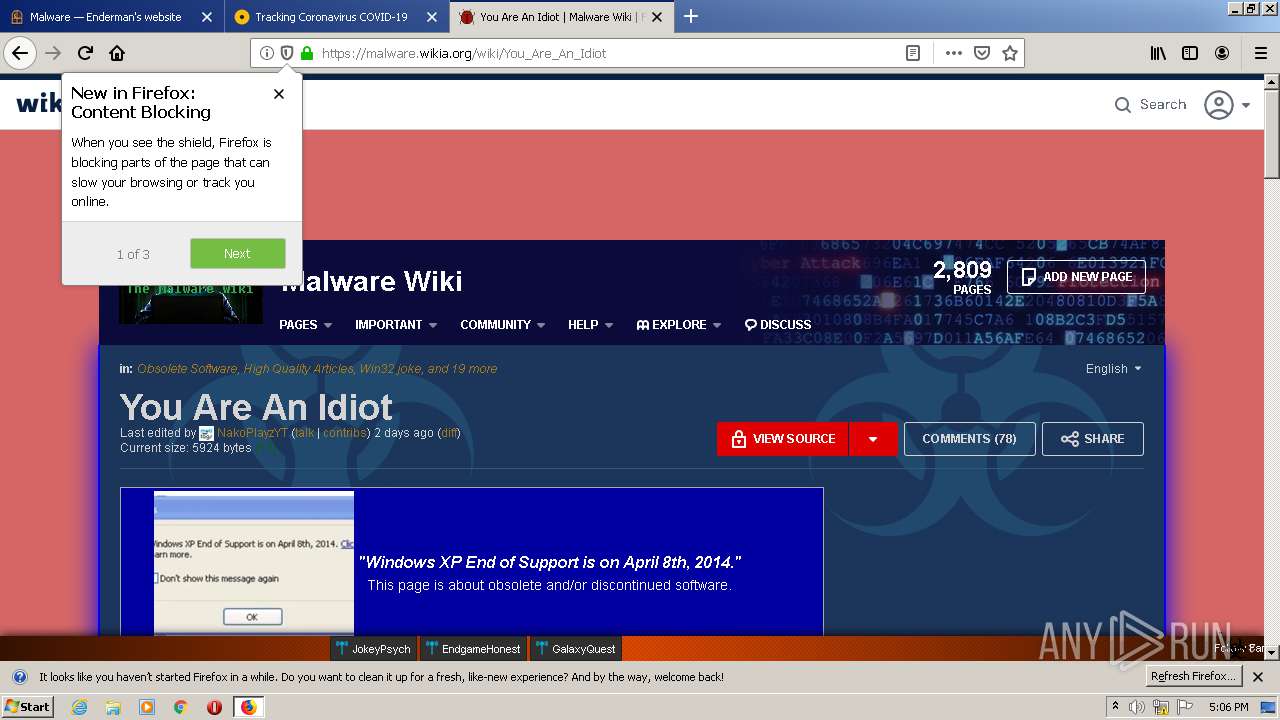
Task: Open the wiki Search
Action: (x=1151, y=104)
